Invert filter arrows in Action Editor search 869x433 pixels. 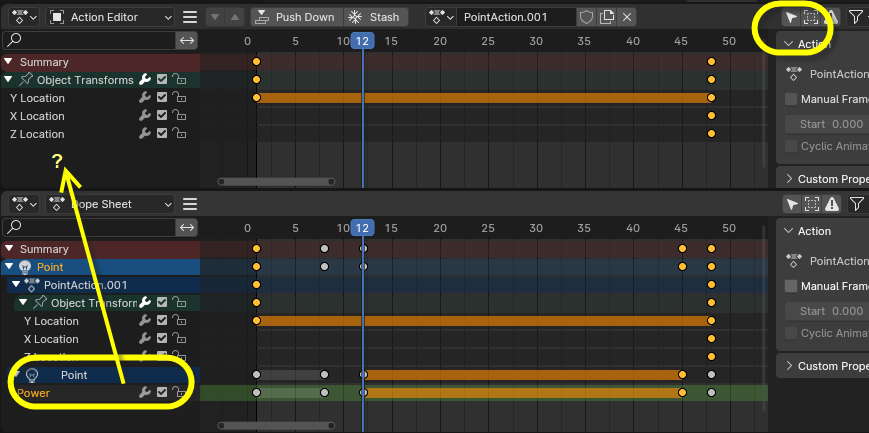click(x=187, y=40)
